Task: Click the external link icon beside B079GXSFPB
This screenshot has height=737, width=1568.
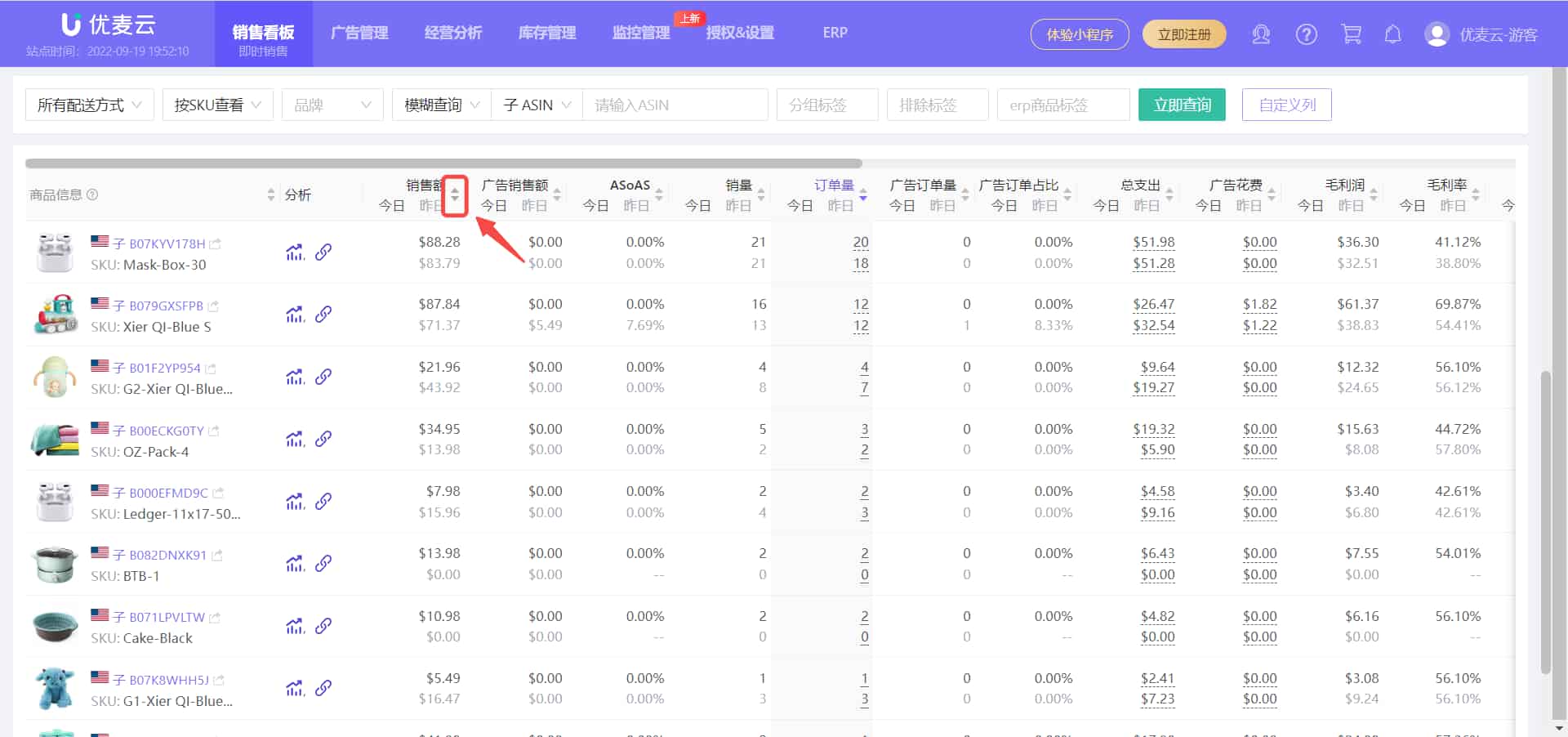Action: click(x=213, y=305)
